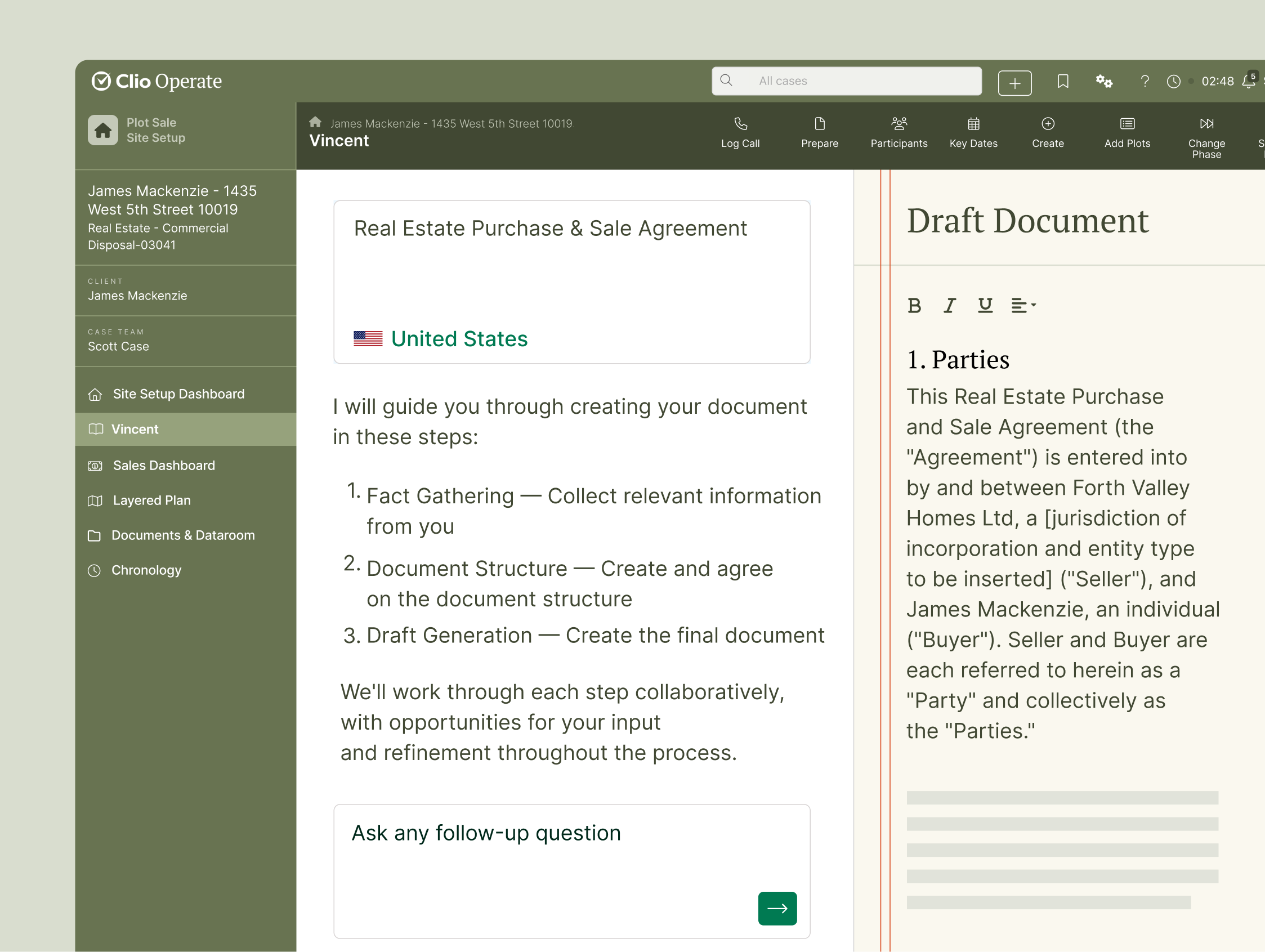Image resolution: width=1265 pixels, height=952 pixels.
Task: Open bookmarks via bookmark icon
Action: pos(1062,82)
